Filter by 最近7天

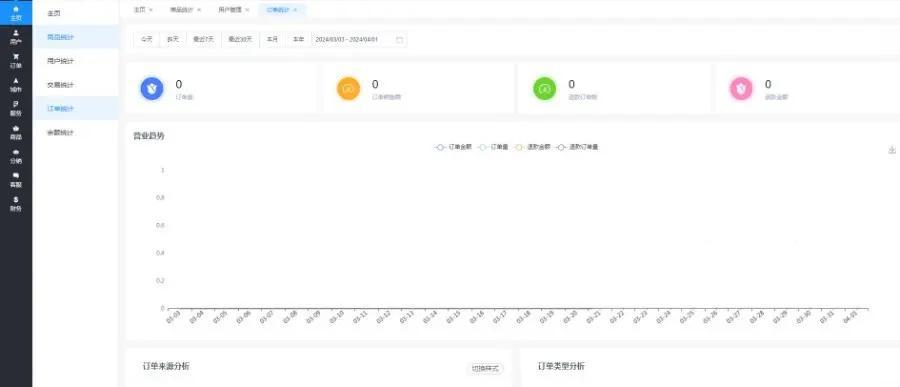point(203,40)
